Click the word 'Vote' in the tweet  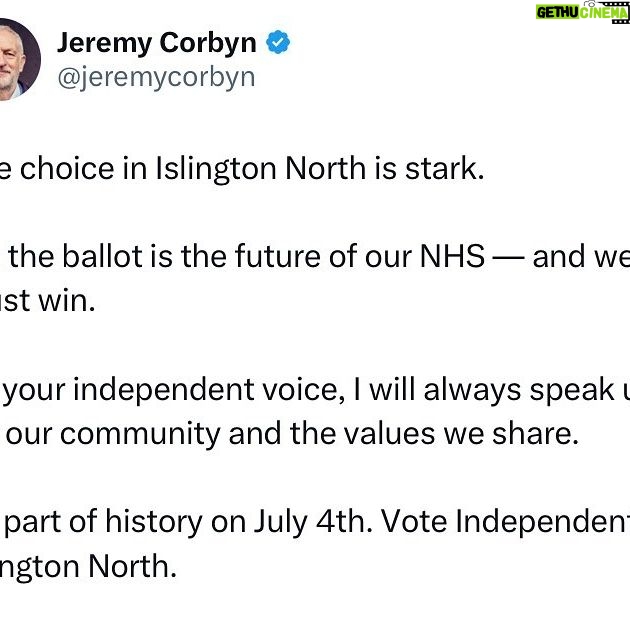(x=414, y=522)
